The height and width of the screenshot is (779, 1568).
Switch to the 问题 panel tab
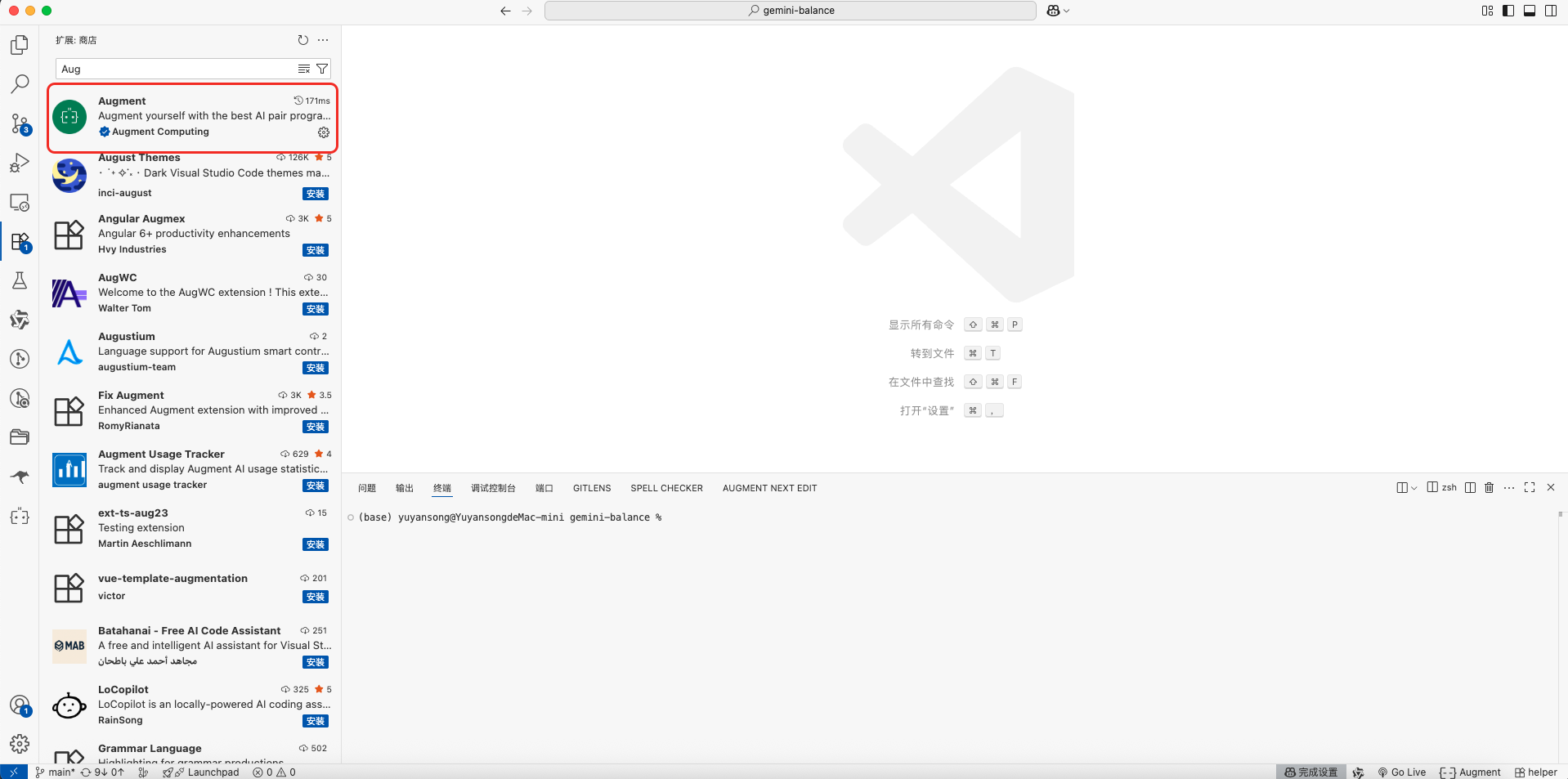(x=367, y=488)
